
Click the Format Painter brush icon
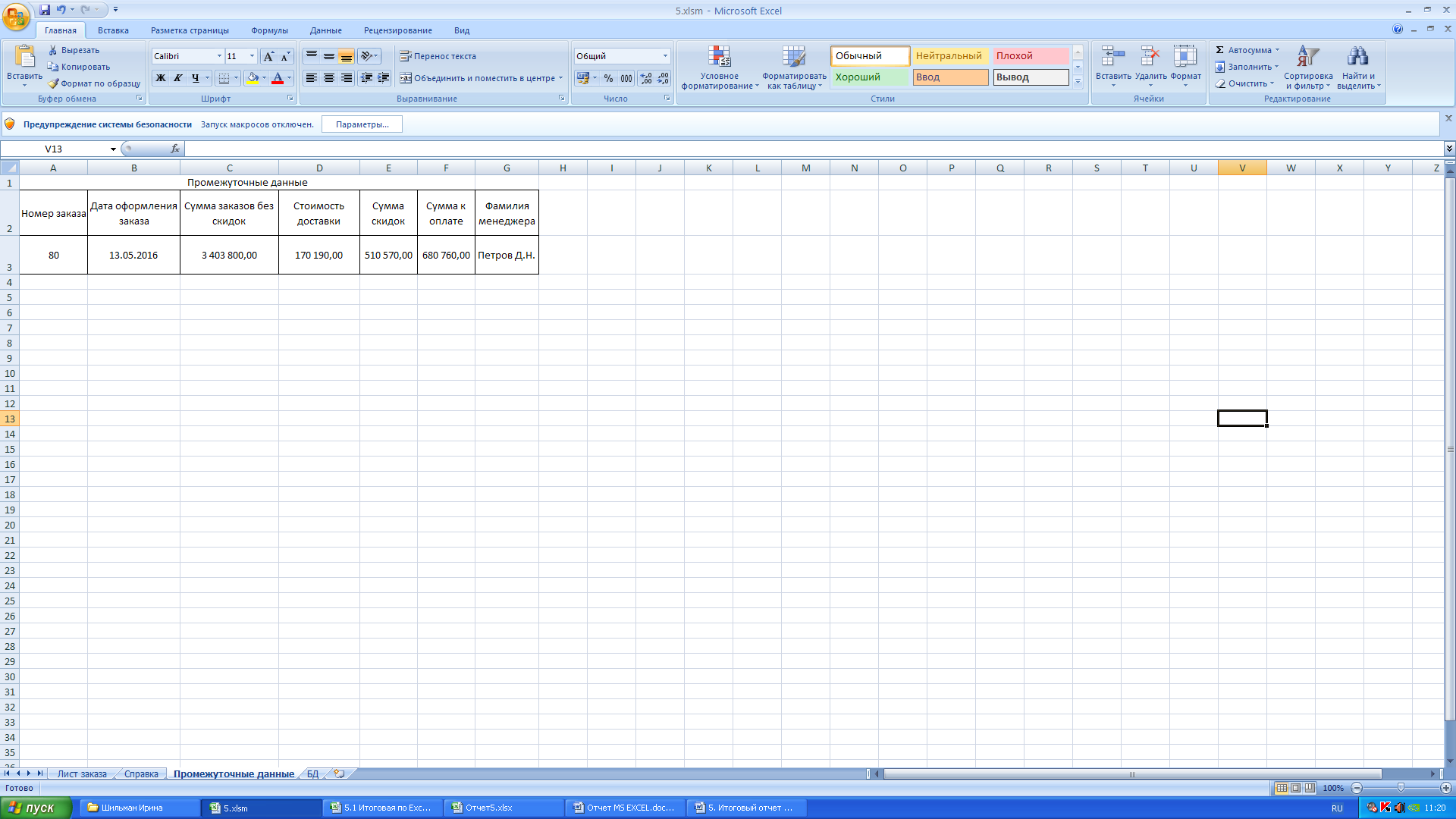click(54, 83)
